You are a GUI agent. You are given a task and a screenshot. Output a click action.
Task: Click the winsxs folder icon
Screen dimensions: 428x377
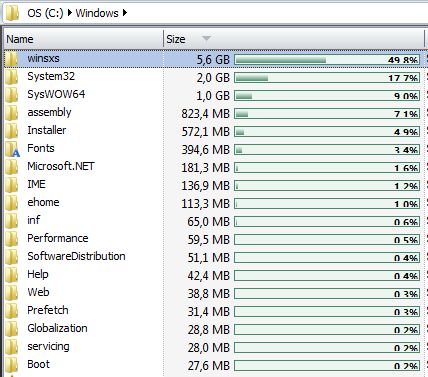click(x=12, y=59)
